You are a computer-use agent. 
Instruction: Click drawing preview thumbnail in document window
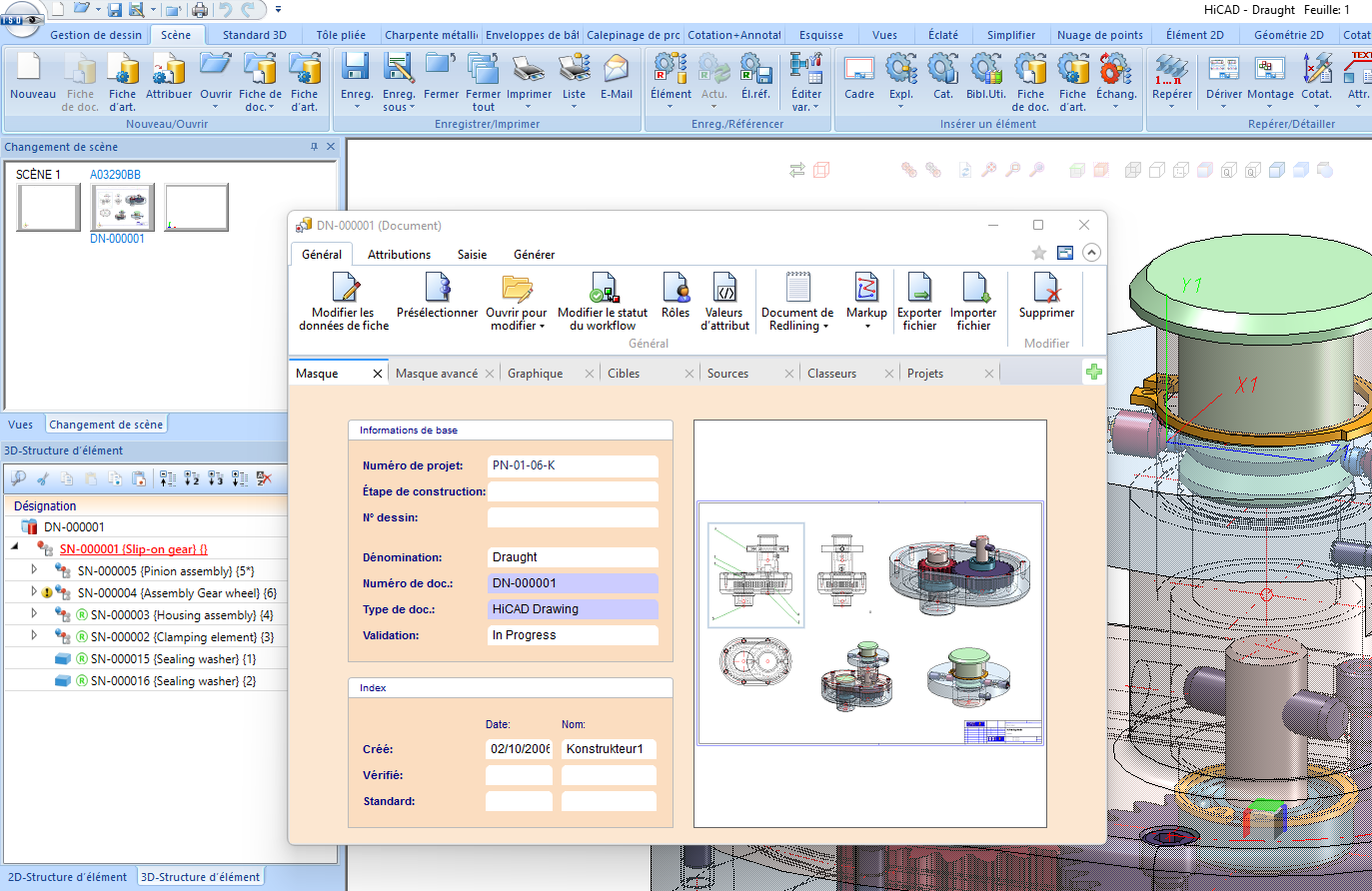869,623
